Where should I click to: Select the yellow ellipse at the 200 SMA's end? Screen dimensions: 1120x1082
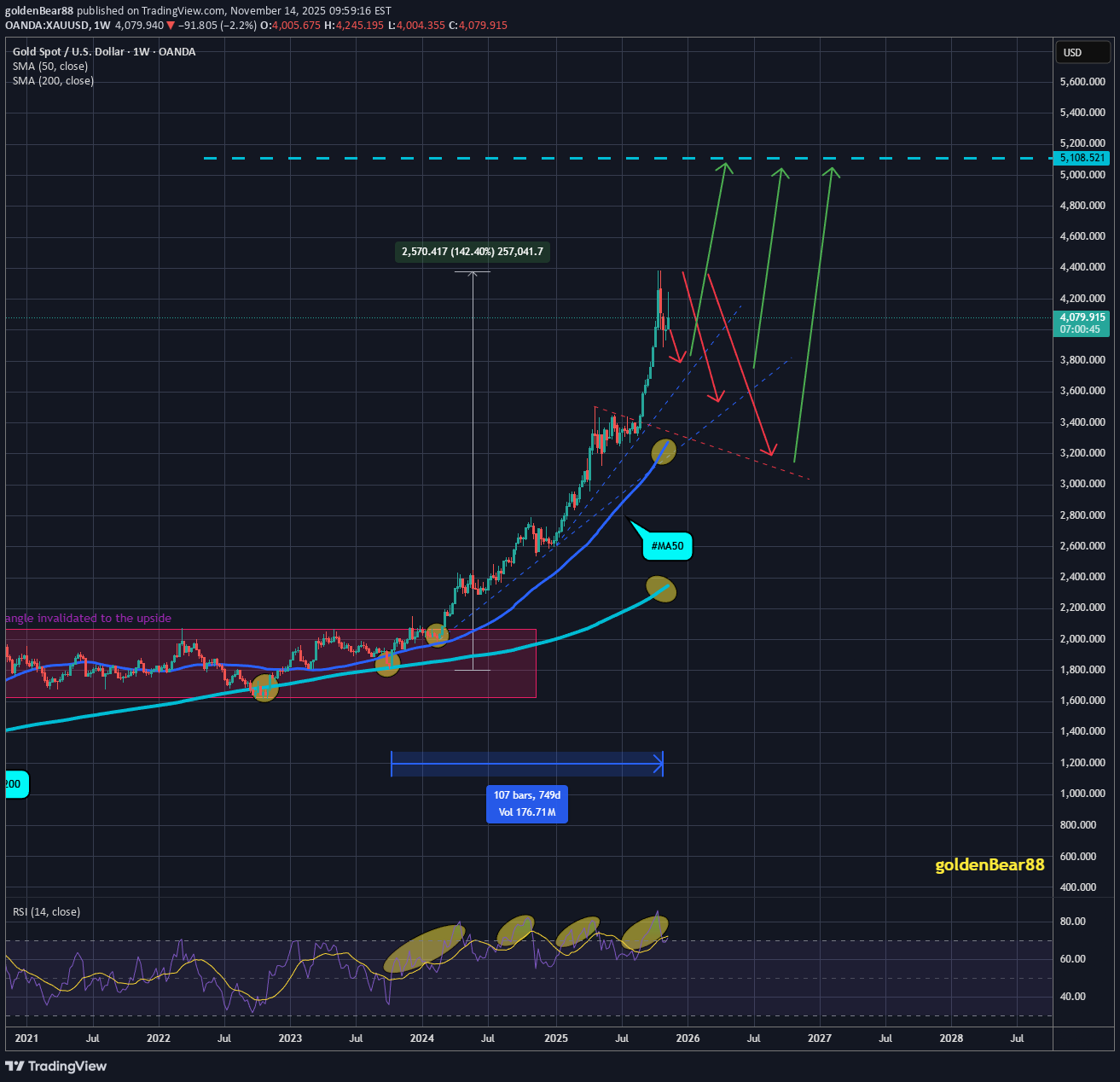tap(661, 589)
